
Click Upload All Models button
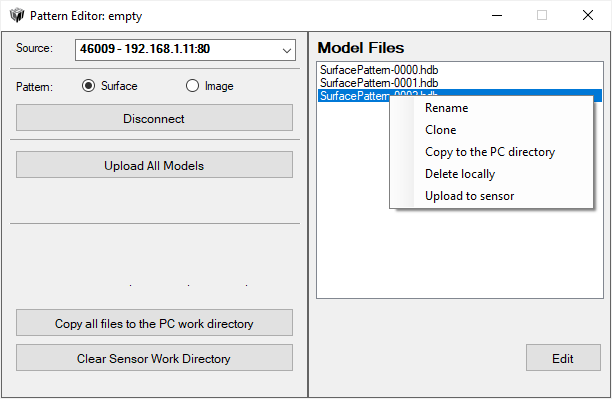(x=154, y=165)
